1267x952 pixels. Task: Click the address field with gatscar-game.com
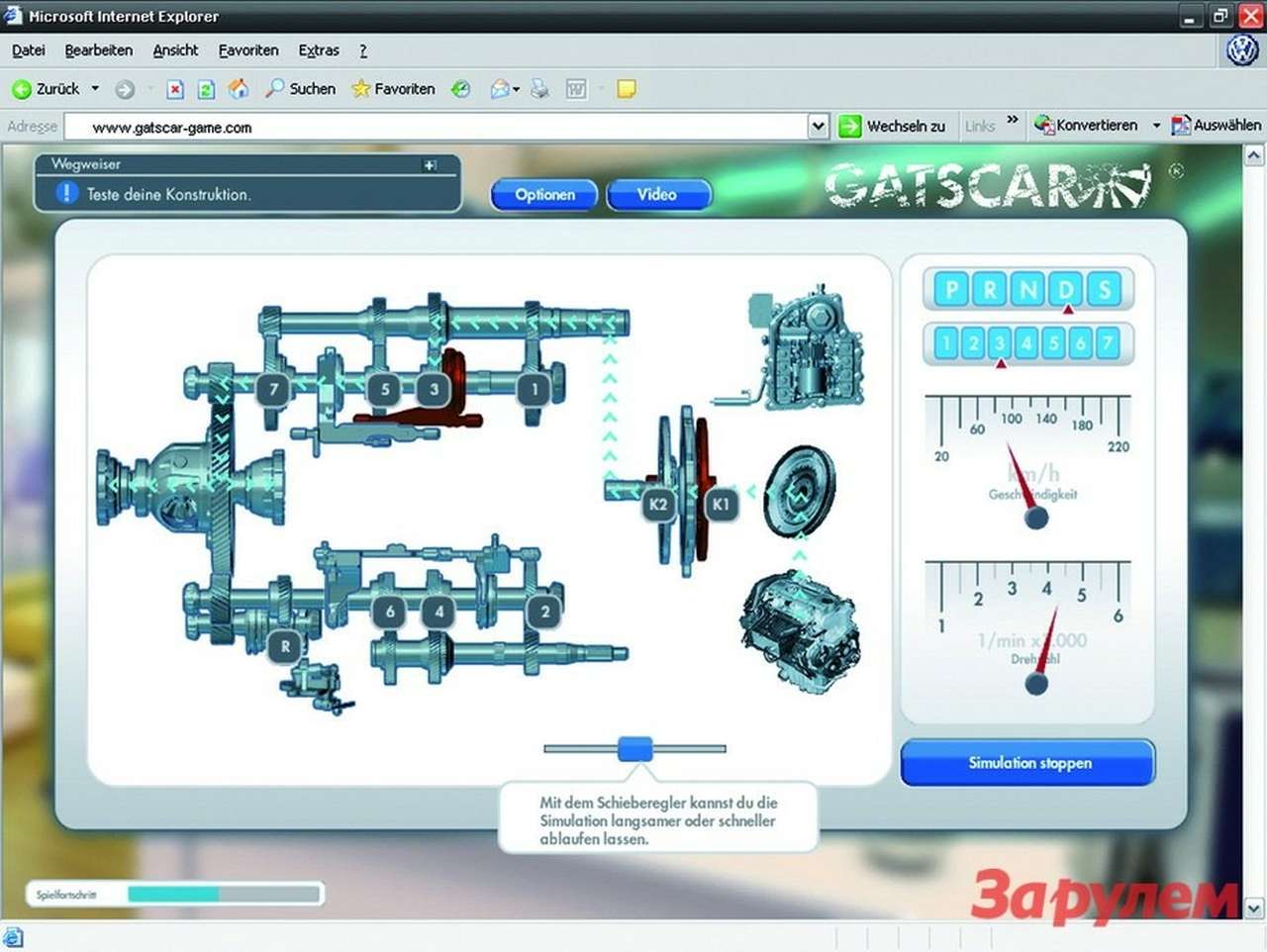pyautogui.click(x=436, y=127)
